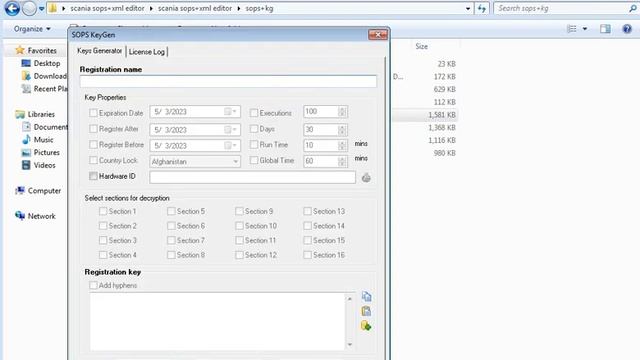This screenshot has width=640, height=360.
Task: Select Network in navigation pane
Action: point(36,216)
